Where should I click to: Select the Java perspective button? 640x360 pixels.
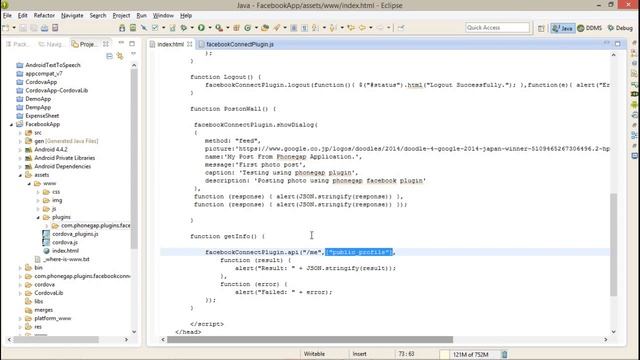coord(562,28)
